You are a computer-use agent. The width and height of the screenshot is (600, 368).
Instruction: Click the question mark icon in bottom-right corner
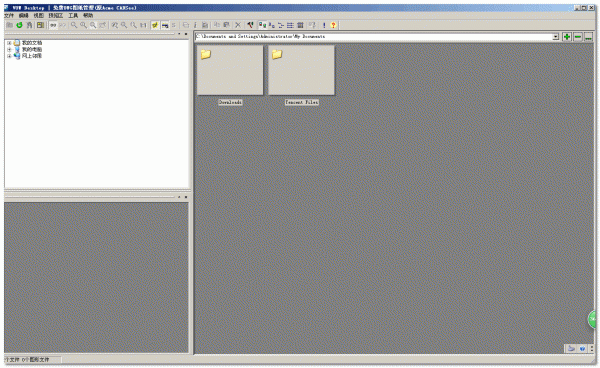point(582,348)
